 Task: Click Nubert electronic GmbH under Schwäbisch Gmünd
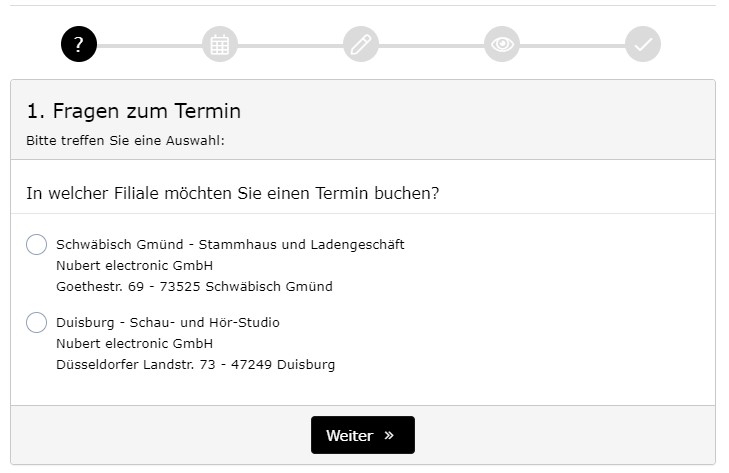coord(135,265)
